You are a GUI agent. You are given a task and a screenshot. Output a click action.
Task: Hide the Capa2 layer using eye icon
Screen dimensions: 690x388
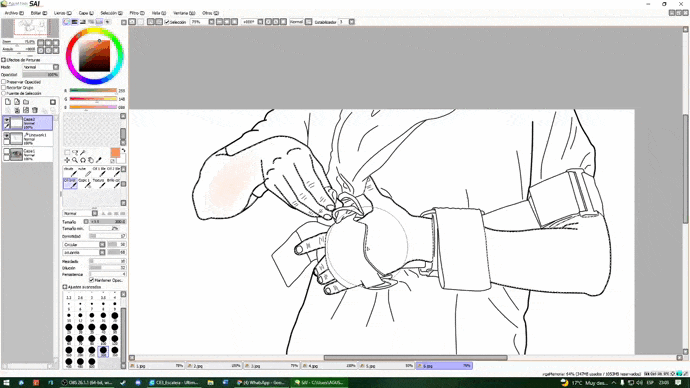coord(7,120)
